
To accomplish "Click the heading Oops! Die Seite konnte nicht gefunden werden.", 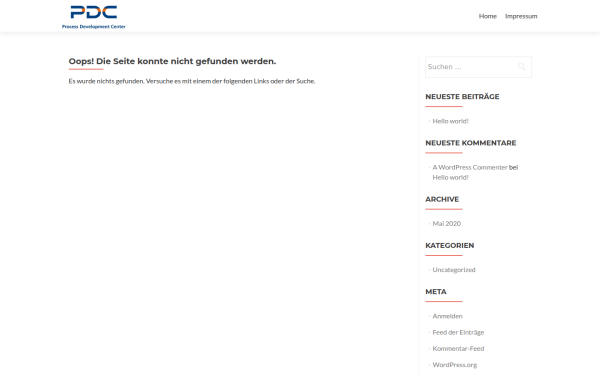I will pyautogui.click(x=172, y=61).
